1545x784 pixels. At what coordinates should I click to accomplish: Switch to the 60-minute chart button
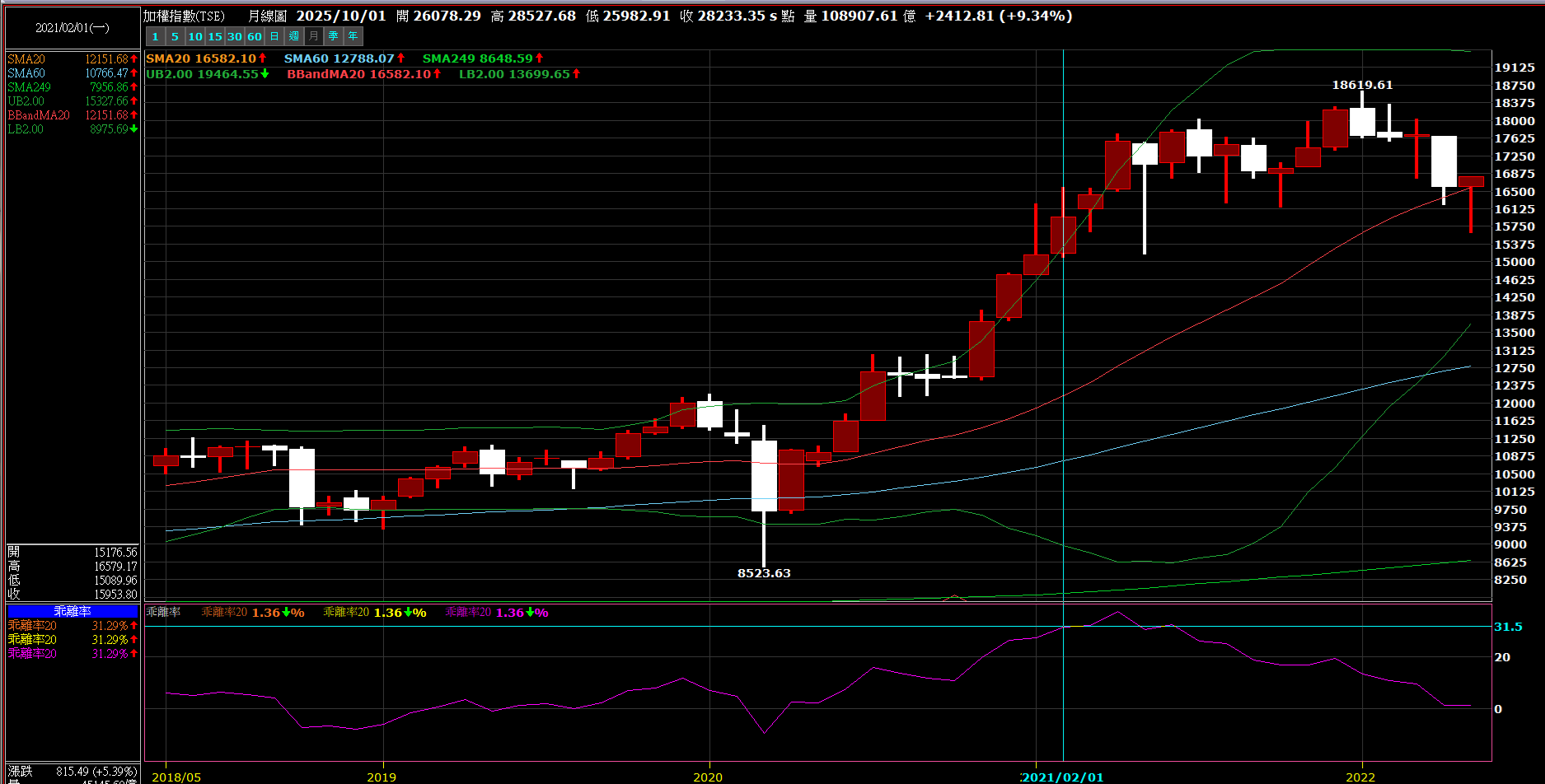[x=255, y=36]
